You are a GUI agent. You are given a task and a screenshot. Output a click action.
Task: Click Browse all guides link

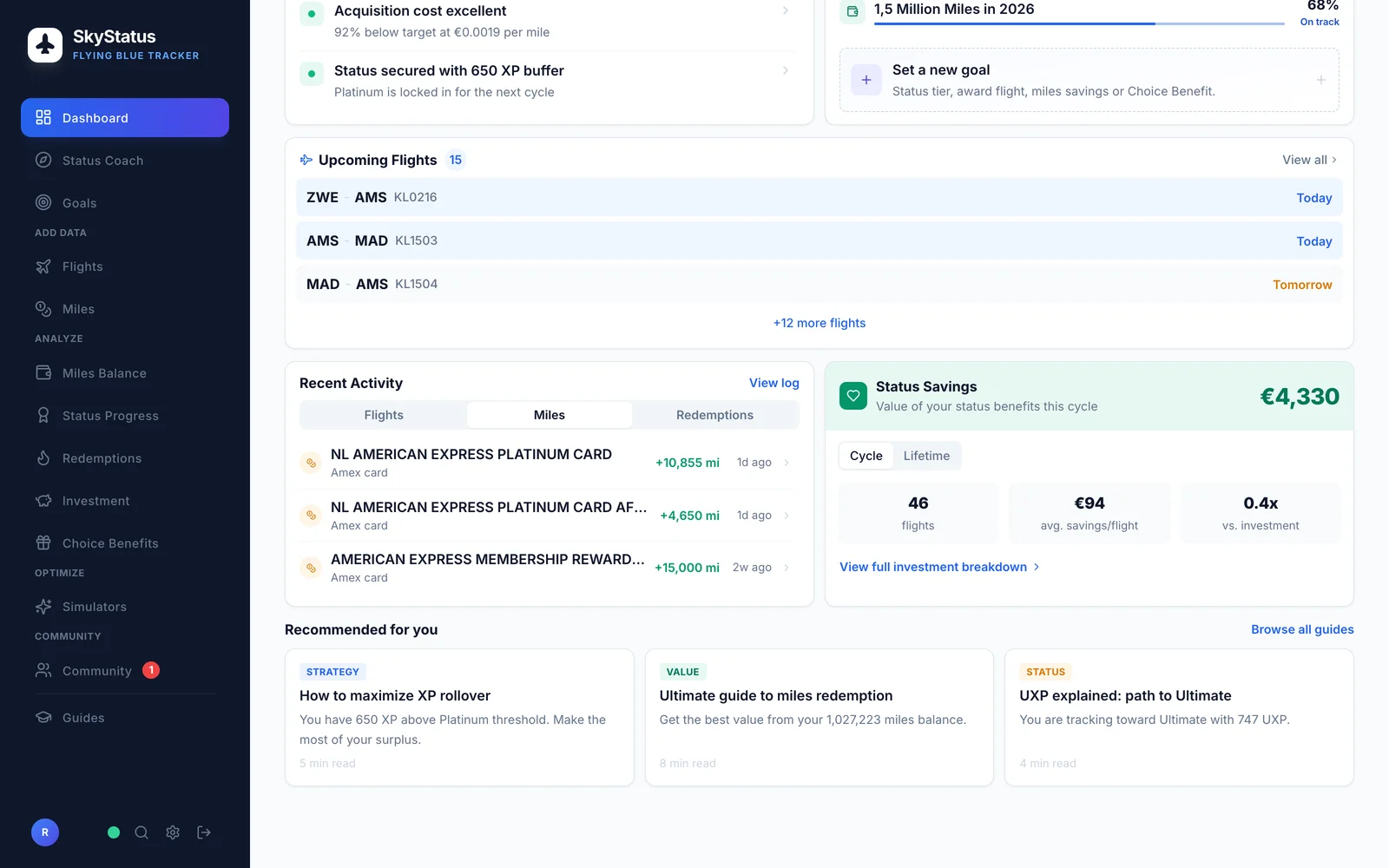[x=1302, y=629]
